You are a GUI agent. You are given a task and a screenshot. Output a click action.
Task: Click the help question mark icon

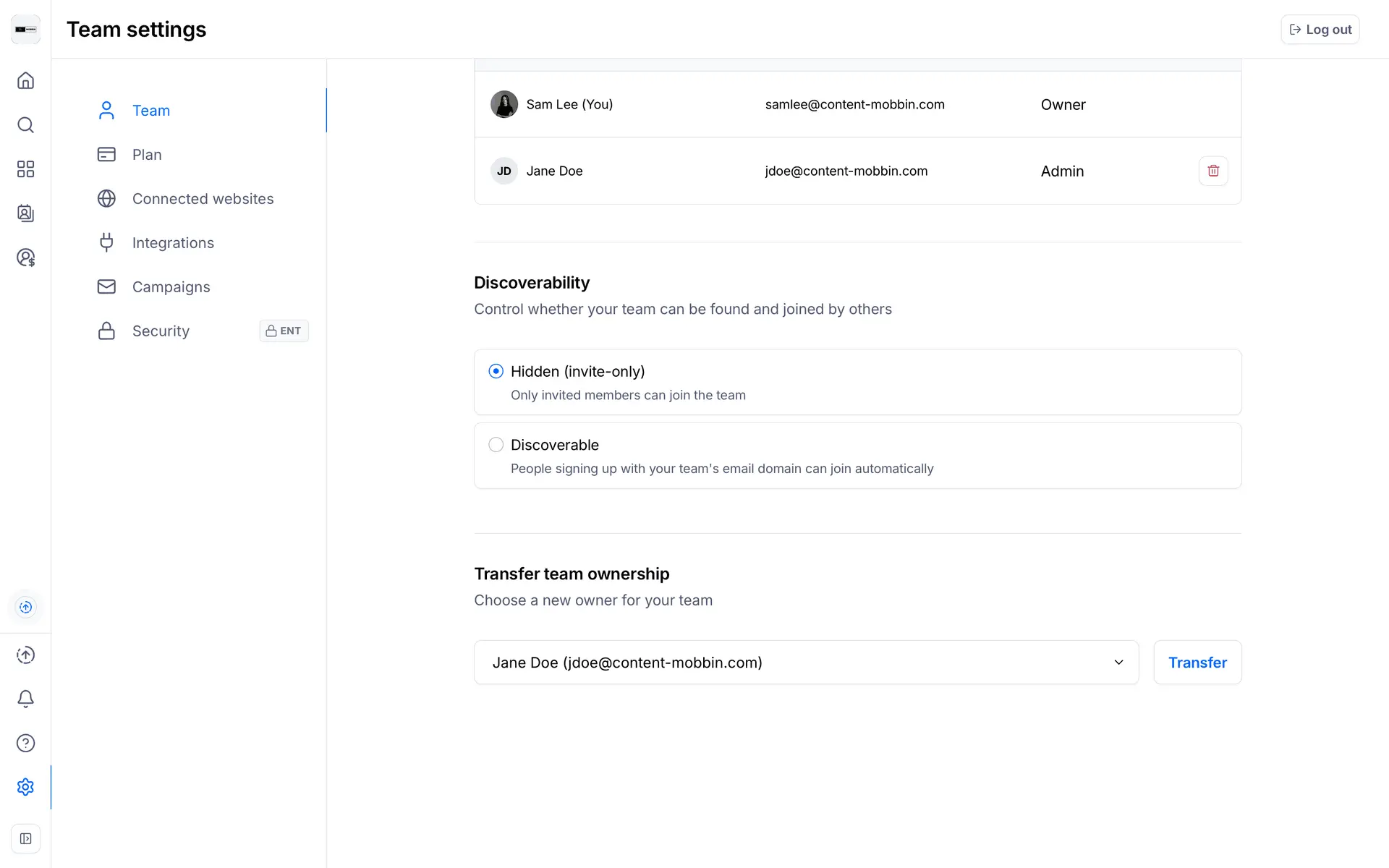(x=25, y=743)
